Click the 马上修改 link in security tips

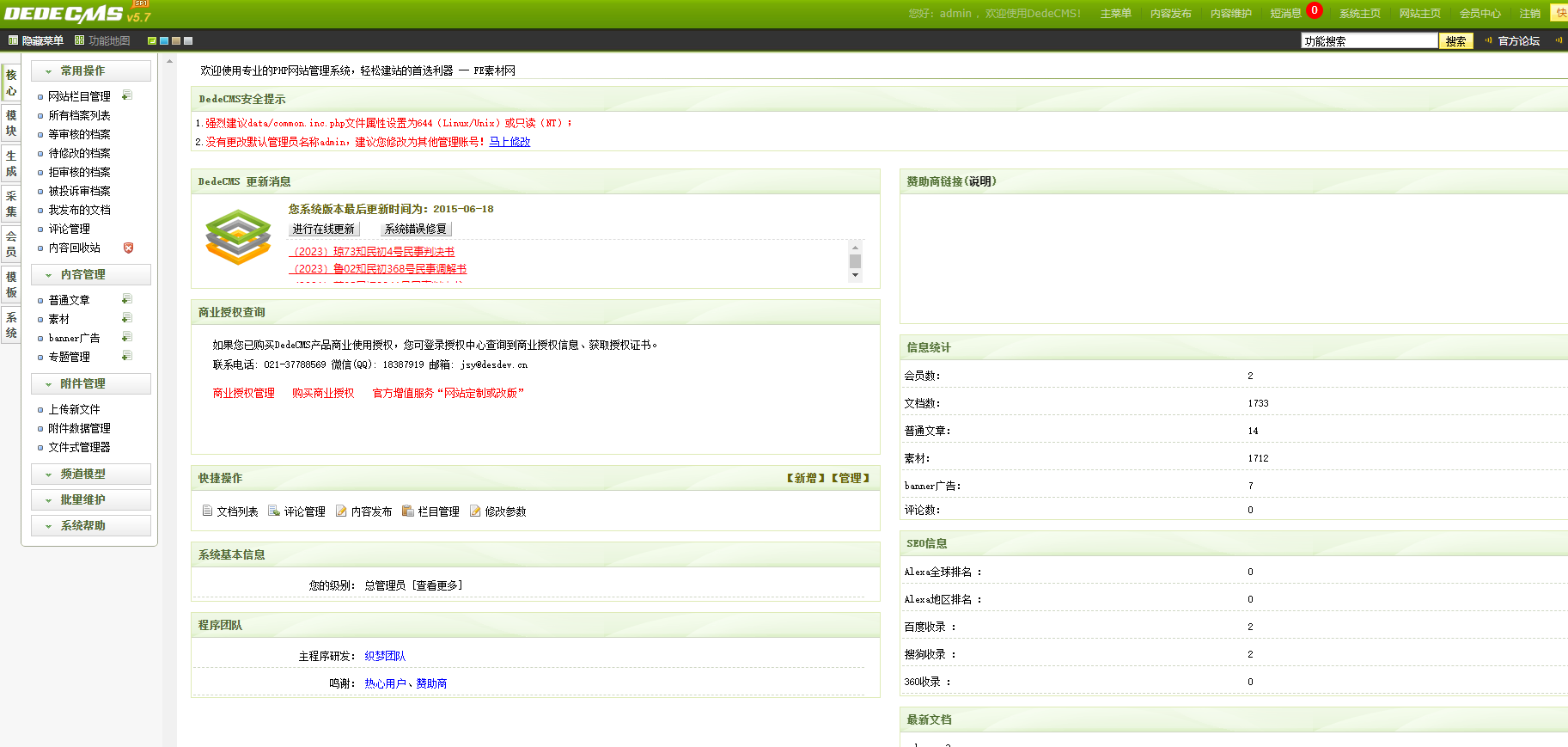click(x=509, y=143)
